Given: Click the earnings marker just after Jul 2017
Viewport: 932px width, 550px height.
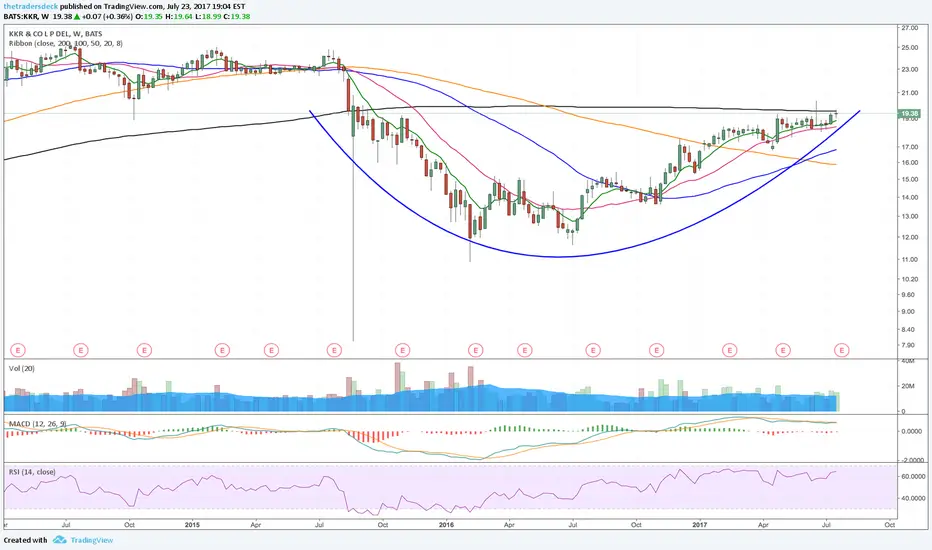Looking at the screenshot, I should pos(841,350).
